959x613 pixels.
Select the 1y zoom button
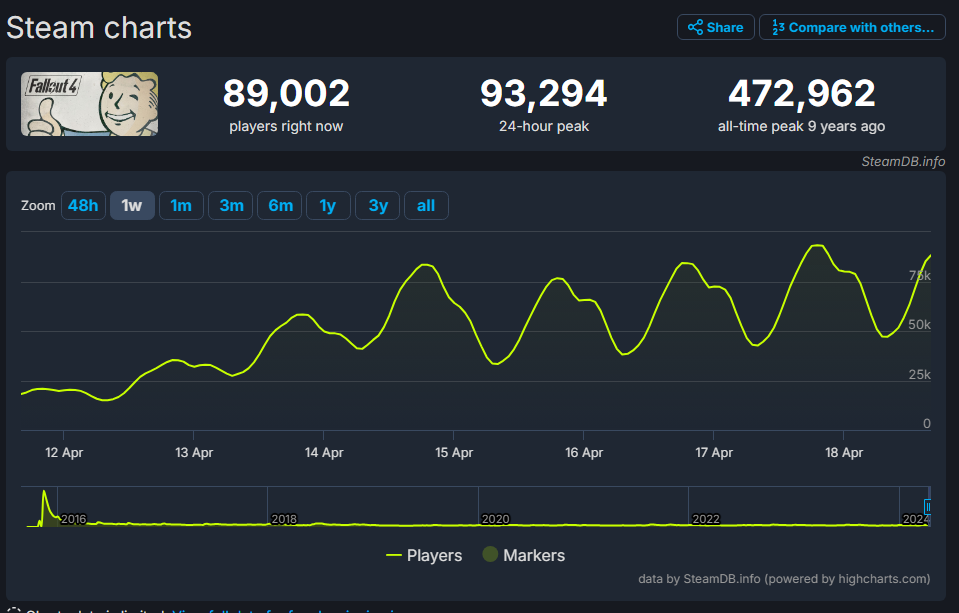pyautogui.click(x=328, y=206)
